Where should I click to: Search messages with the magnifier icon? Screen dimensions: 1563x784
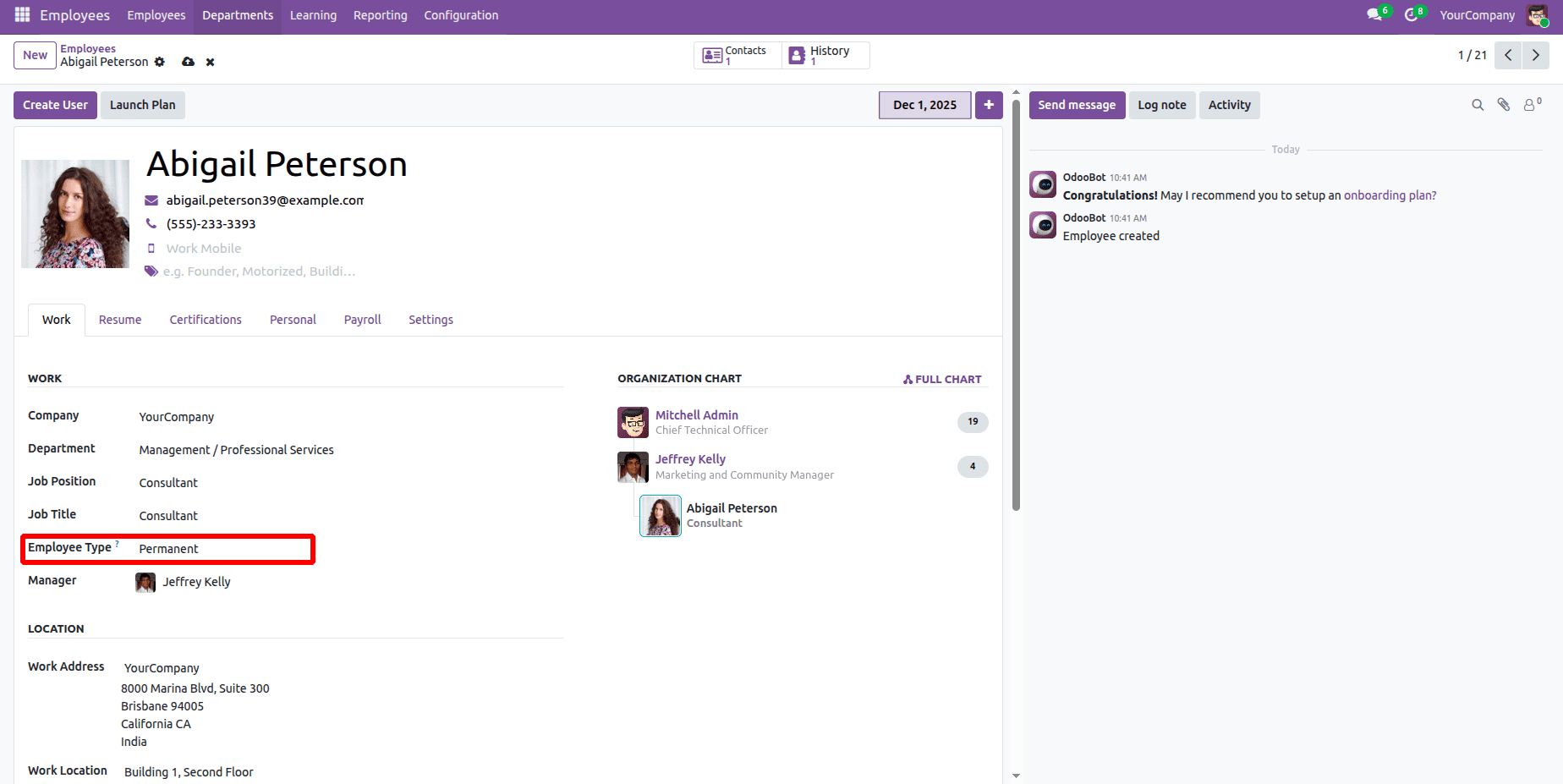click(x=1477, y=104)
